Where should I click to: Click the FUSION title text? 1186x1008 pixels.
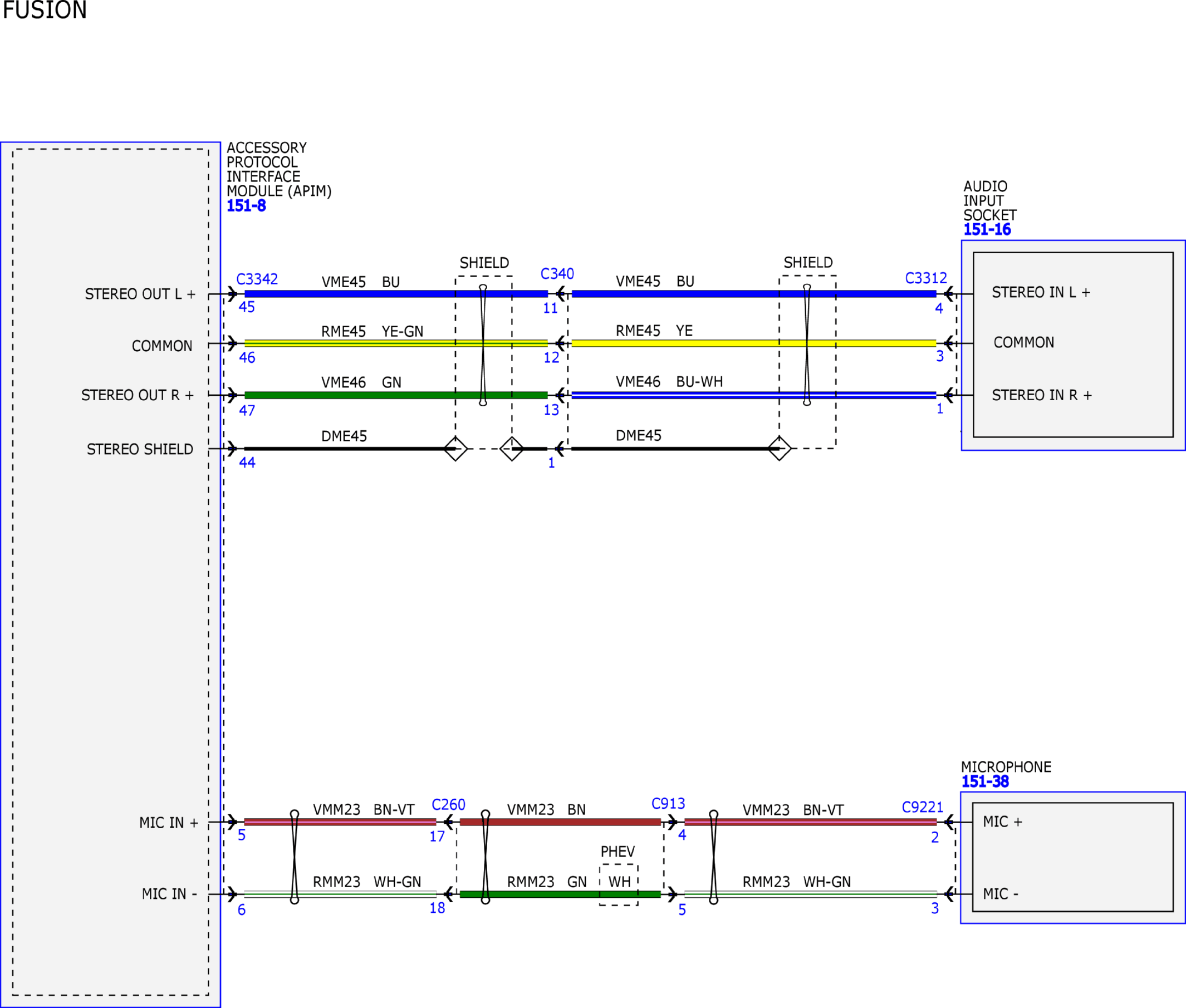(45, 9)
